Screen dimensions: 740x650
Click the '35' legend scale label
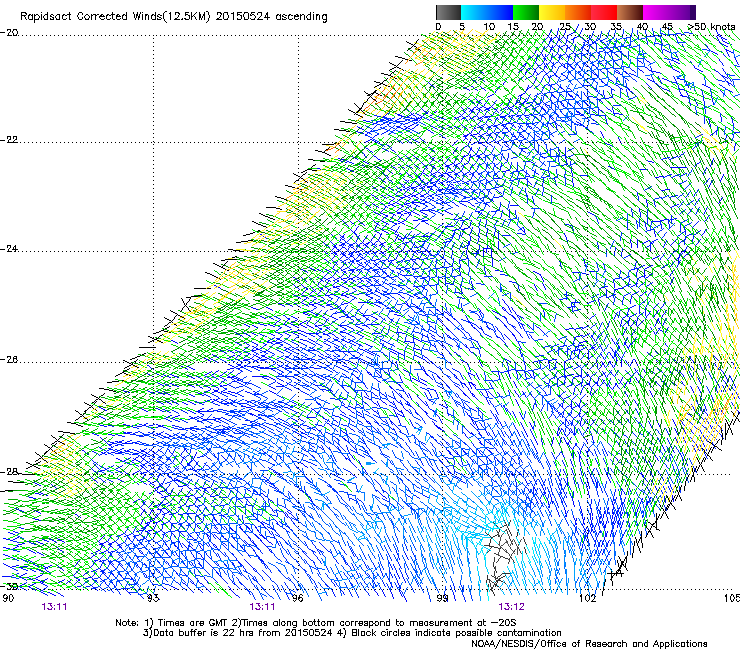click(x=616, y=27)
